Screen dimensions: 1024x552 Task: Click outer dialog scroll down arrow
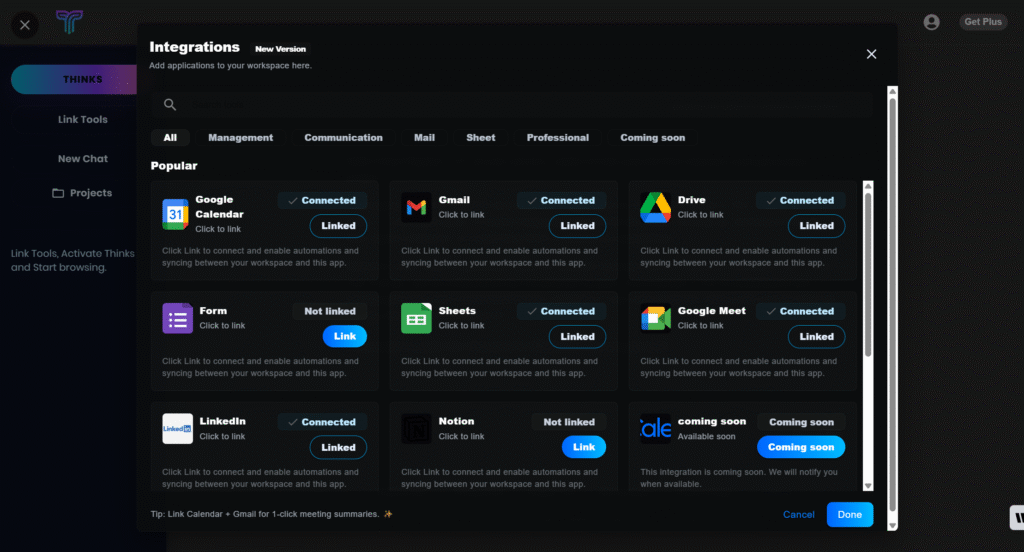pyautogui.click(x=892, y=525)
